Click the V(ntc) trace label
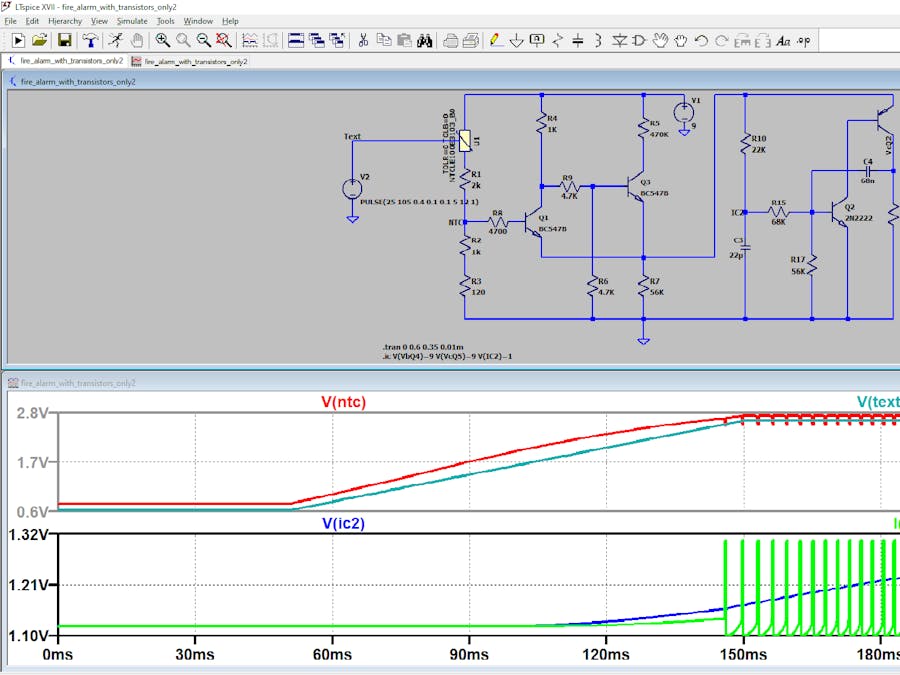900x675 pixels. [x=343, y=402]
